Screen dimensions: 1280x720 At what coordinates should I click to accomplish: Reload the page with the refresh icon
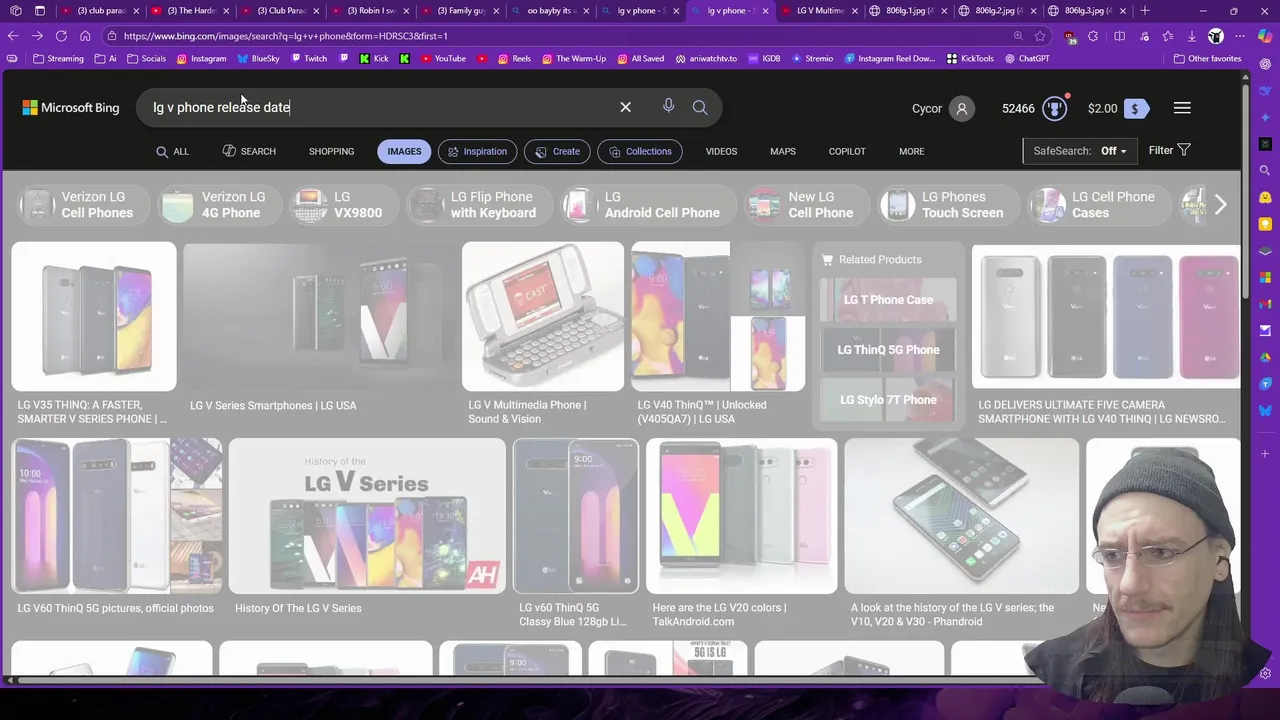click(x=61, y=36)
